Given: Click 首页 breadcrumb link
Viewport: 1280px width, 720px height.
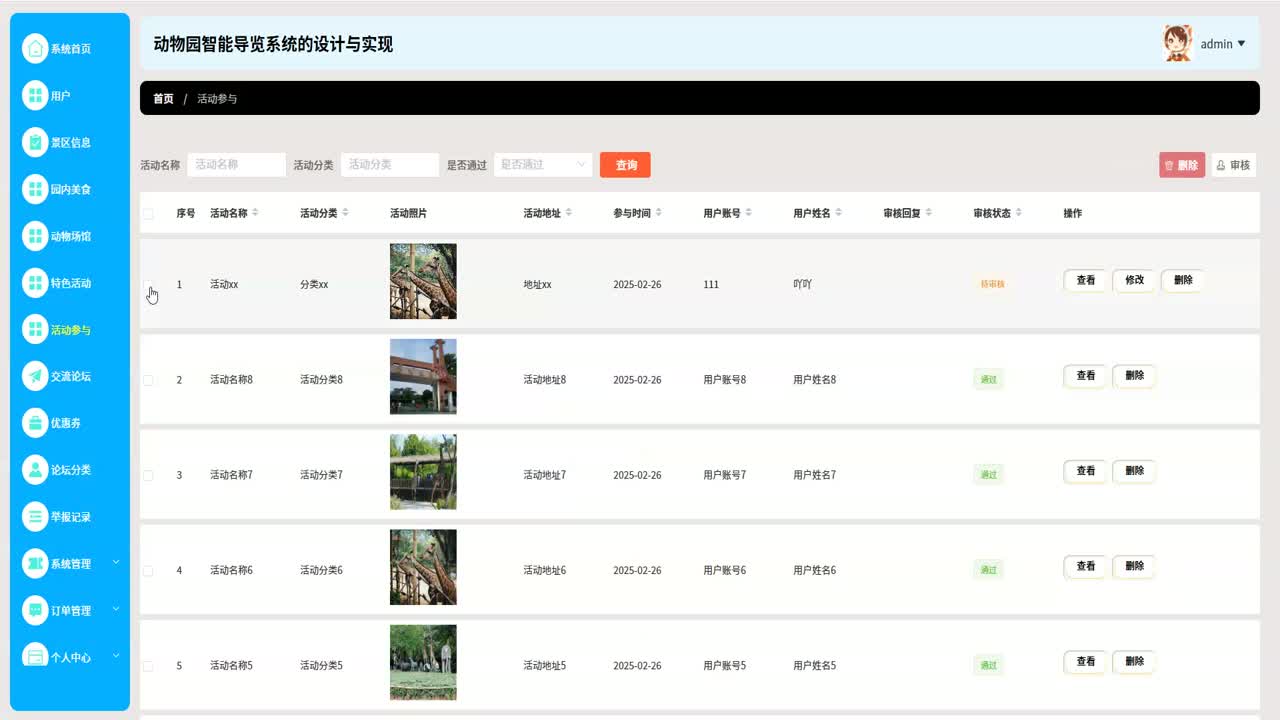Looking at the screenshot, I should 163,99.
